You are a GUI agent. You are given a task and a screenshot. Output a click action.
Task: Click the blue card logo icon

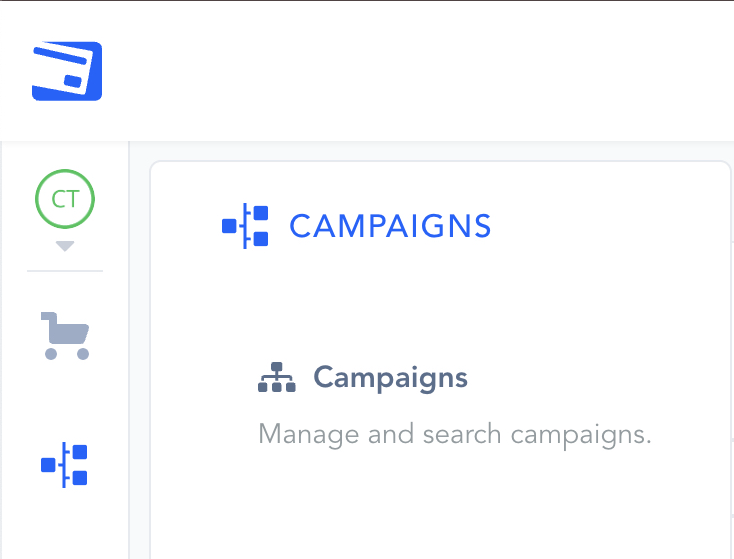[67, 71]
